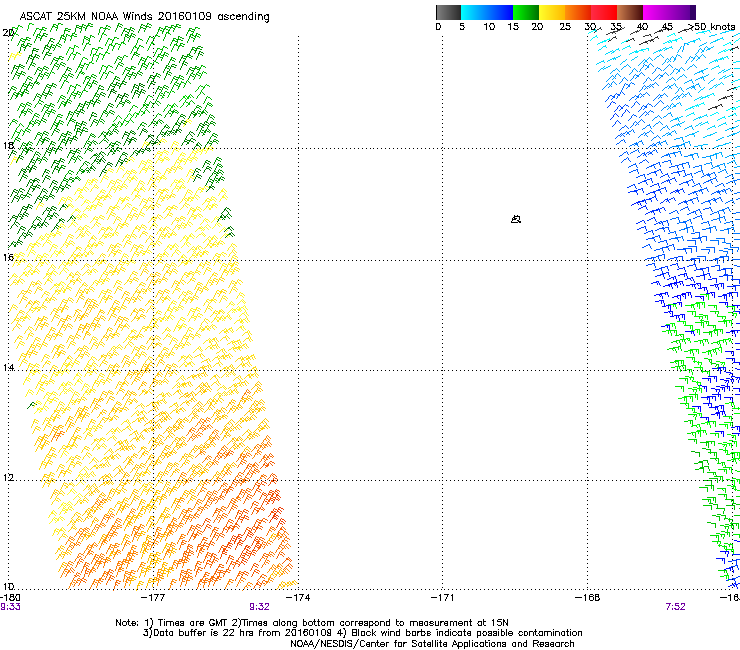
Task: Click the purple time stamp '9:32'
Action: click(260, 607)
